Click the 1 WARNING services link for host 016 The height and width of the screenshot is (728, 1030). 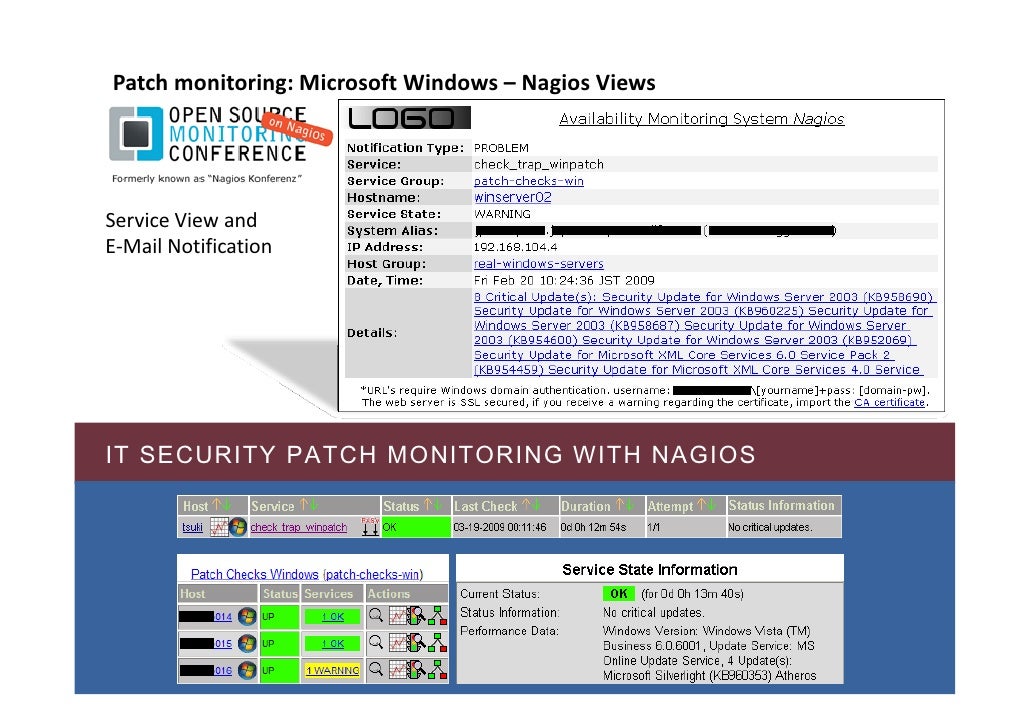click(332, 670)
